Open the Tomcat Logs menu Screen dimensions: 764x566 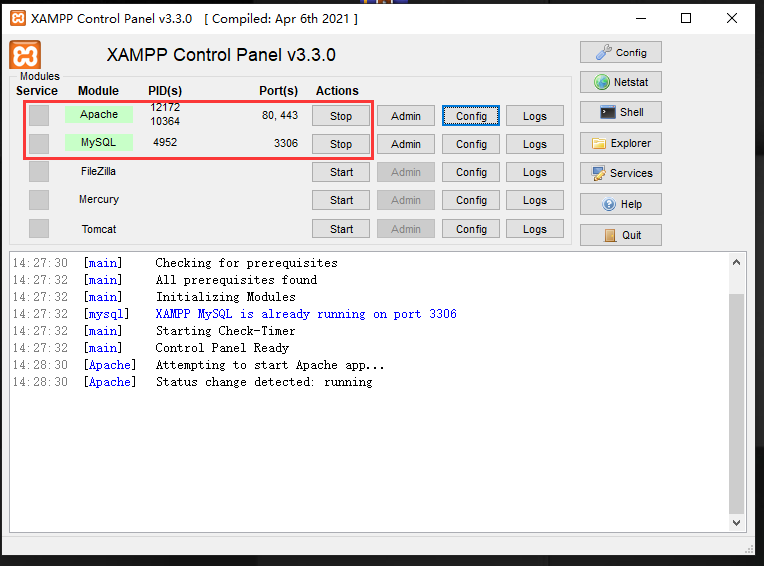(535, 229)
